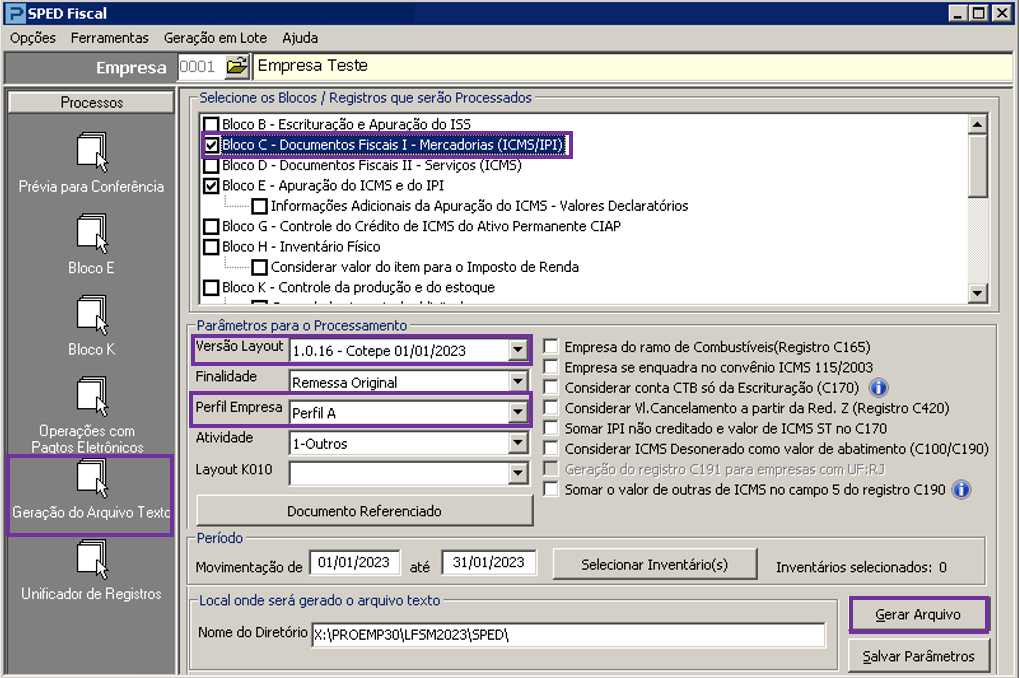
Task: Open the company folder lookup icon
Action: tap(237, 66)
